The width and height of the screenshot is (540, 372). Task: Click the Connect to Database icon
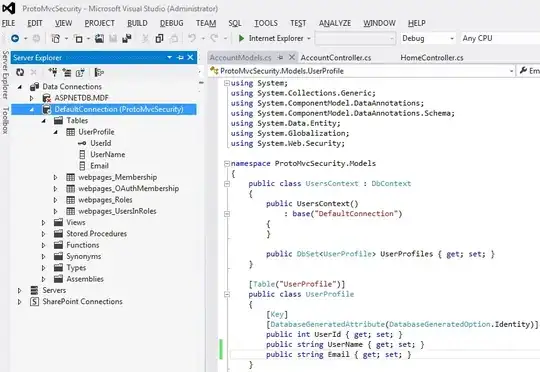point(53,72)
